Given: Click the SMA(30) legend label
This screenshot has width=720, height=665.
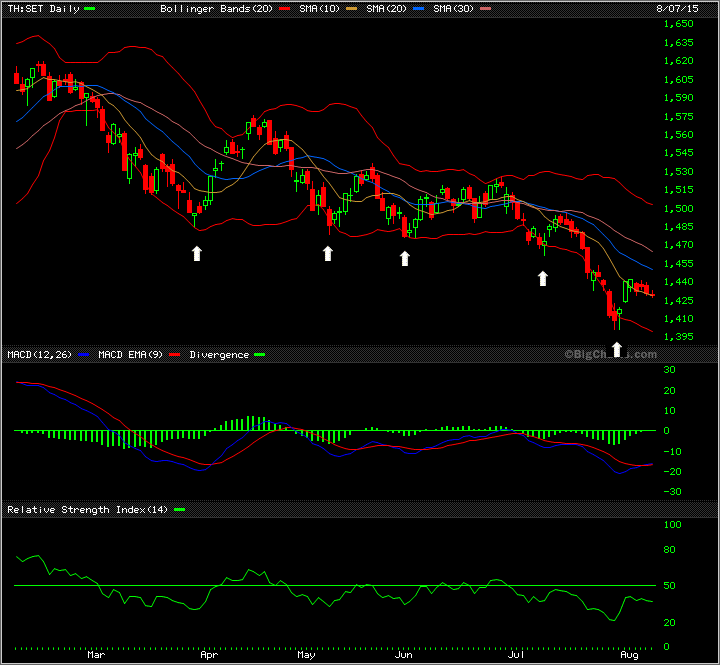Looking at the screenshot, I should tap(454, 9).
